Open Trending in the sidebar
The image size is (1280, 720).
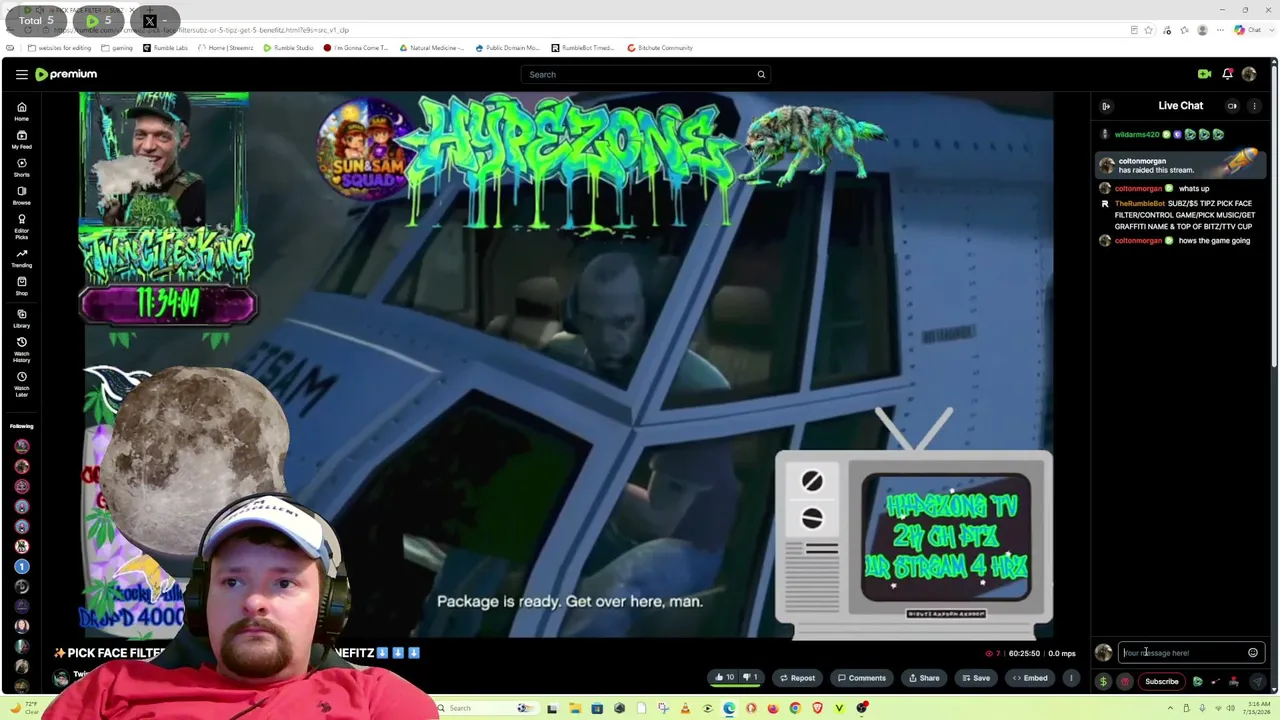[21, 258]
